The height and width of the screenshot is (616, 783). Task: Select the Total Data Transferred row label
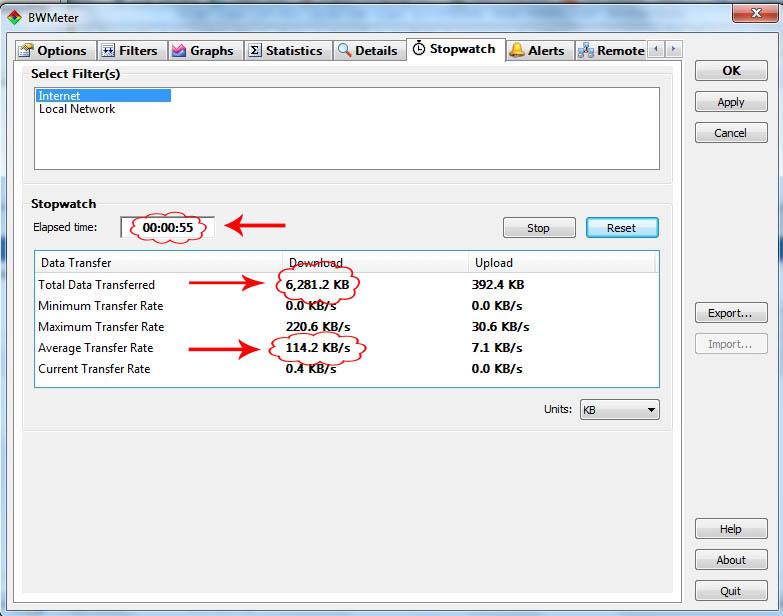pyautogui.click(x=96, y=285)
